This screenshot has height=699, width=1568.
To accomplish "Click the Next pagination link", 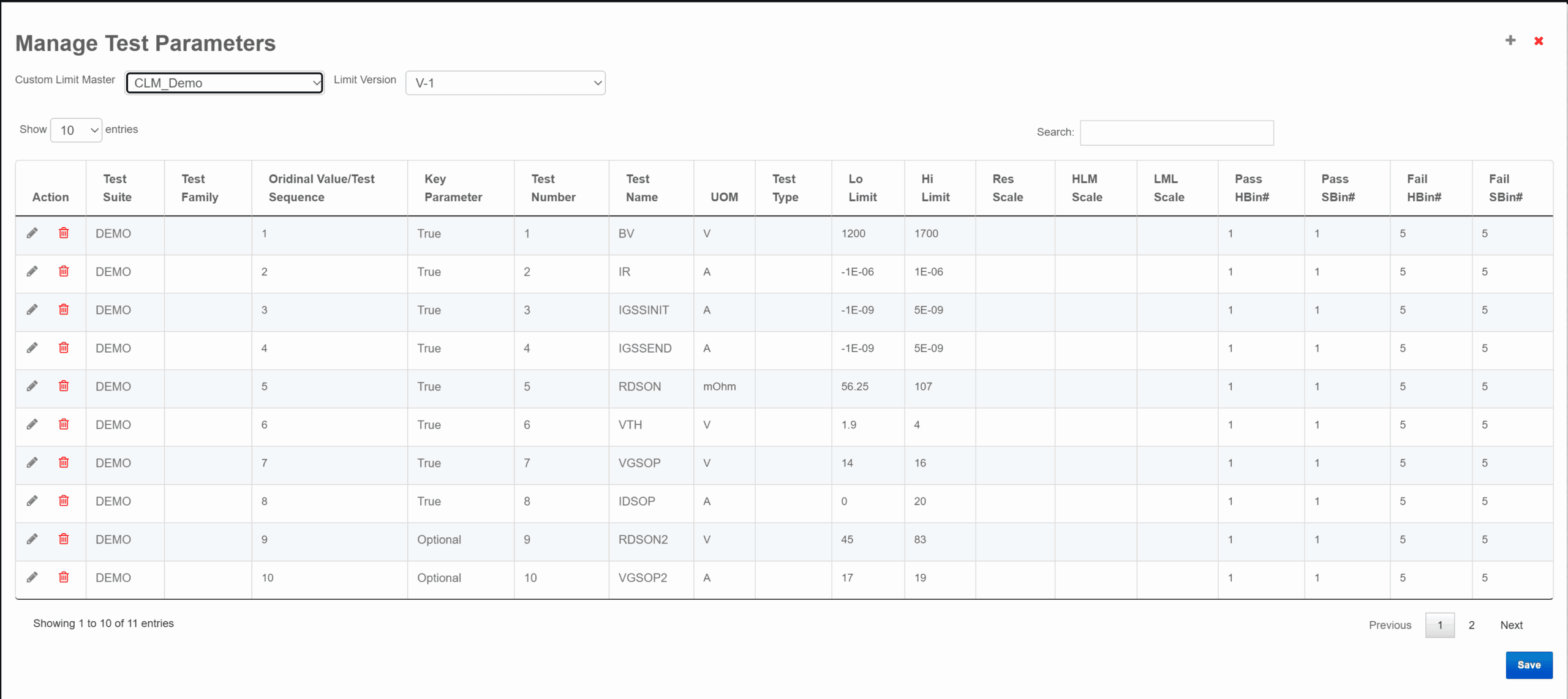I will point(1511,625).
